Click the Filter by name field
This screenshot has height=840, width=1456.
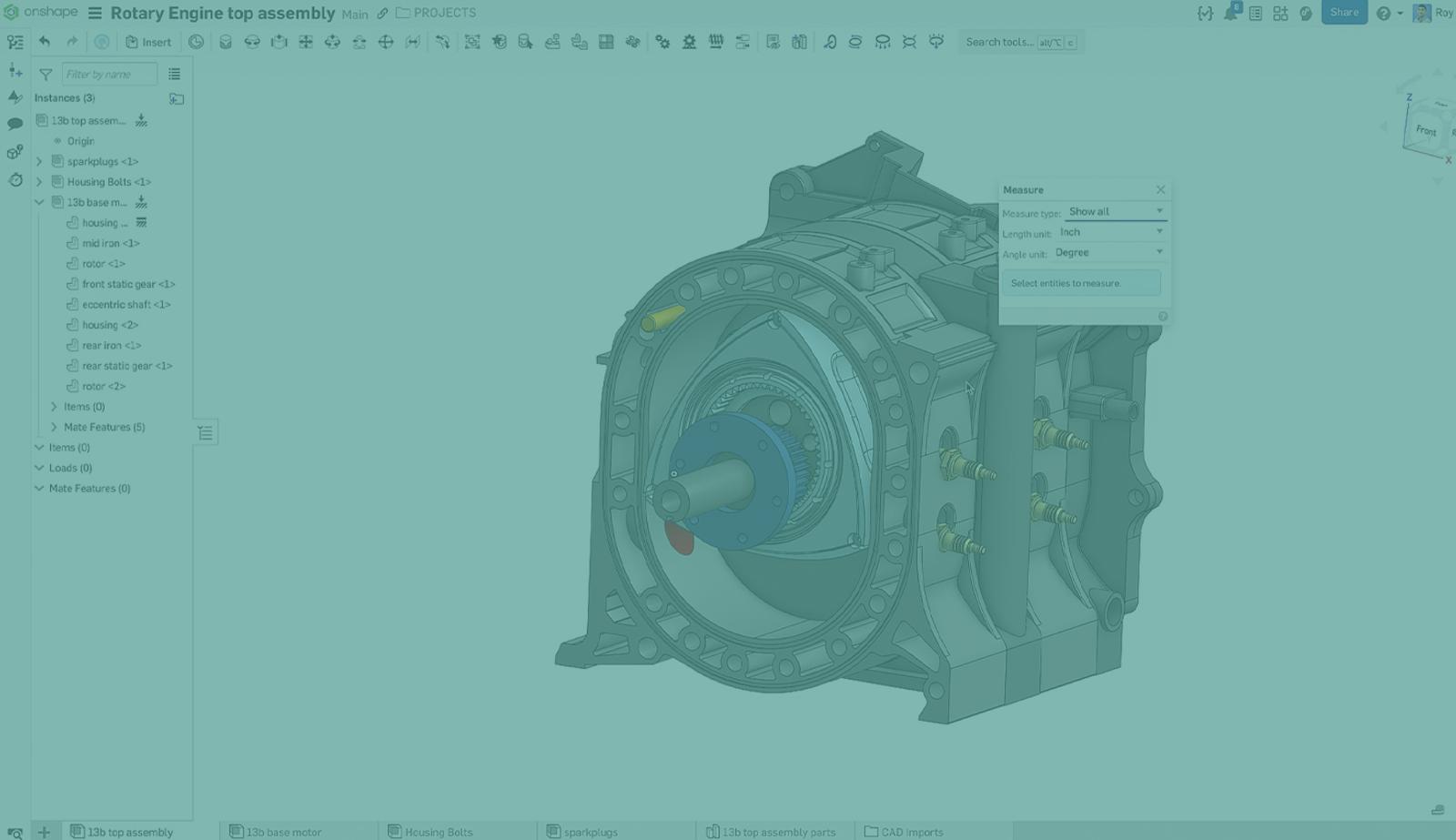pos(108,75)
